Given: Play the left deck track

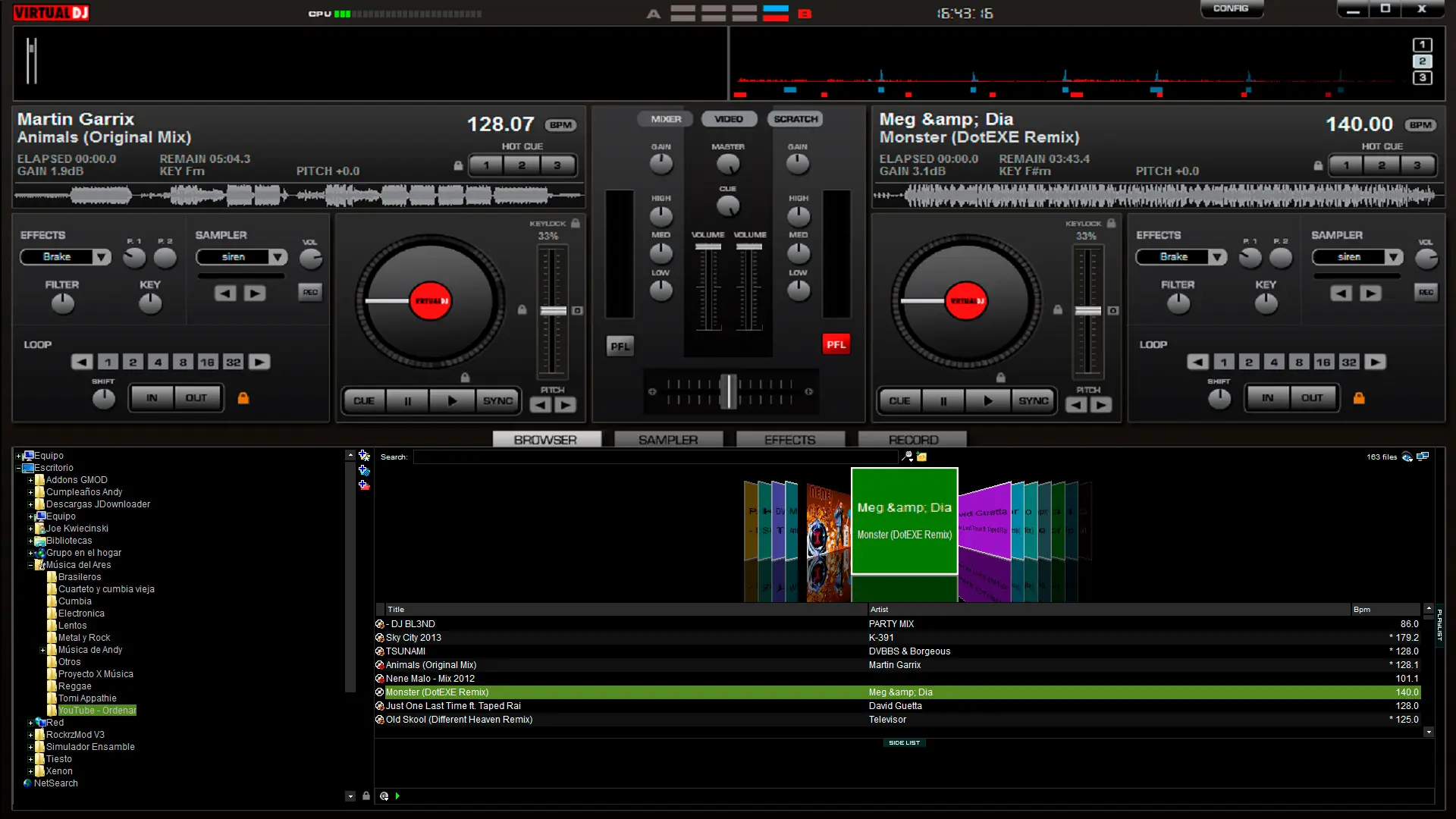Looking at the screenshot, I should click(x=452, y=400).
